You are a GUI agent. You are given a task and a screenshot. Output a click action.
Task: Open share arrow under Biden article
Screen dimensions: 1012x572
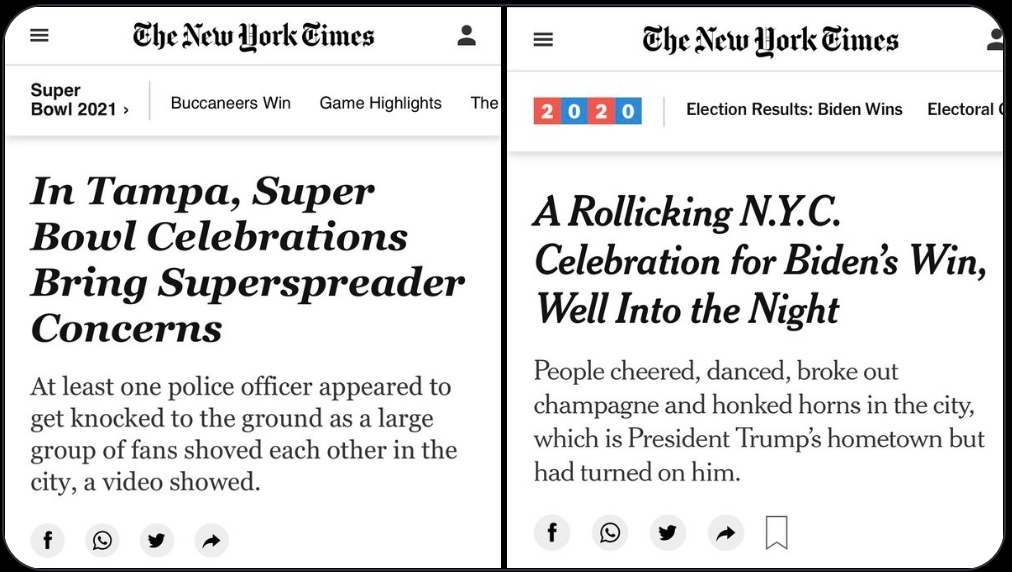[x=725, y=533]
